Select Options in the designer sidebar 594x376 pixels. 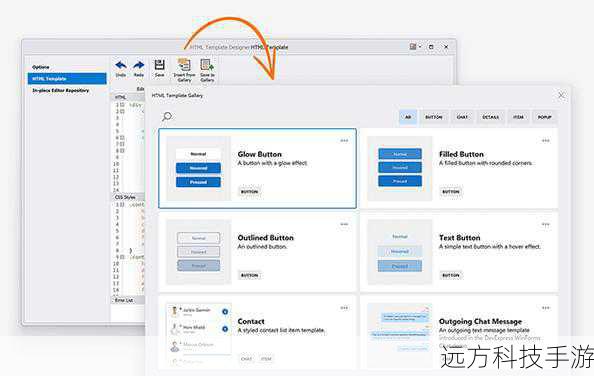41,67
